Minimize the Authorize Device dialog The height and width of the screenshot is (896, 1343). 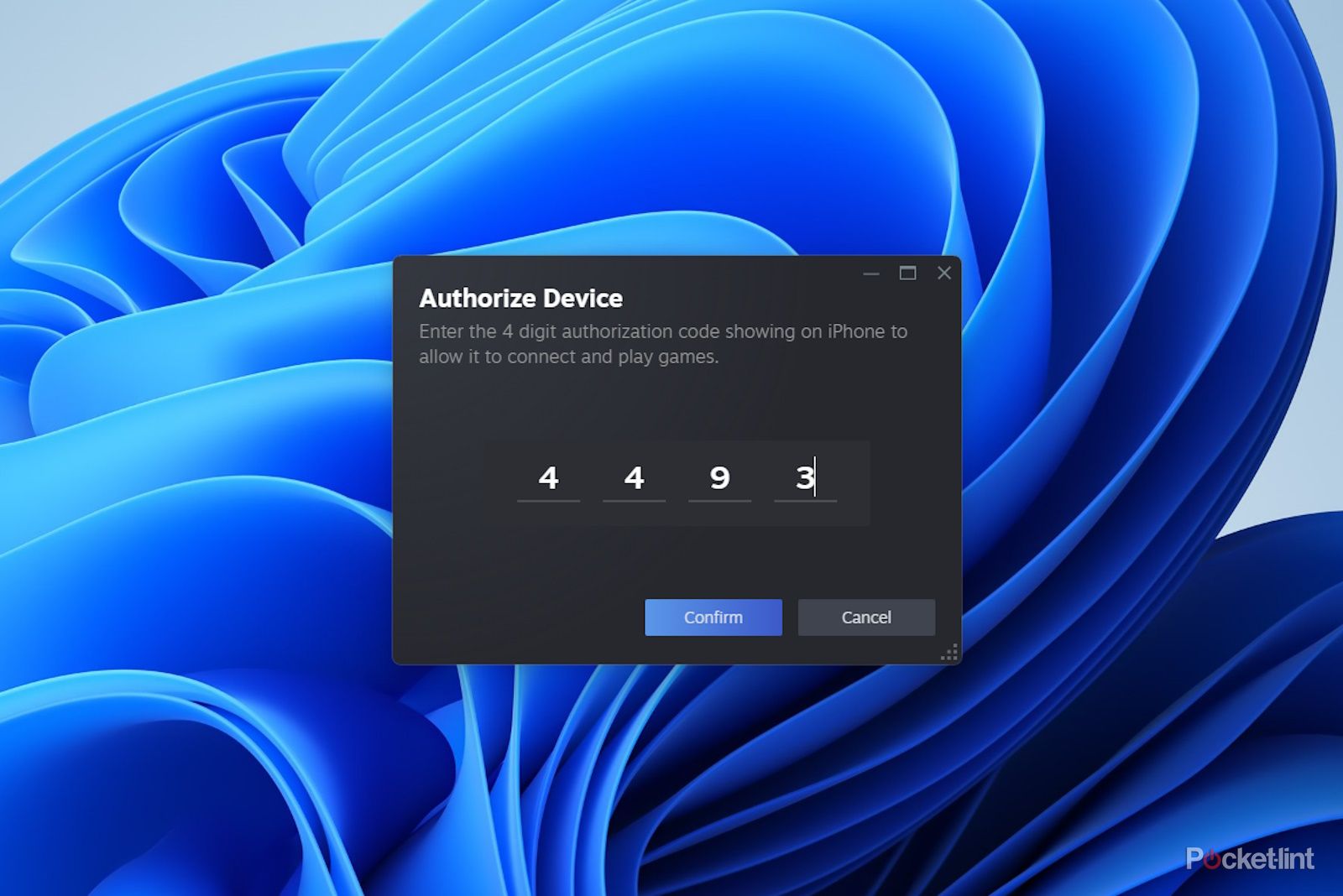[x=870, y=273]
